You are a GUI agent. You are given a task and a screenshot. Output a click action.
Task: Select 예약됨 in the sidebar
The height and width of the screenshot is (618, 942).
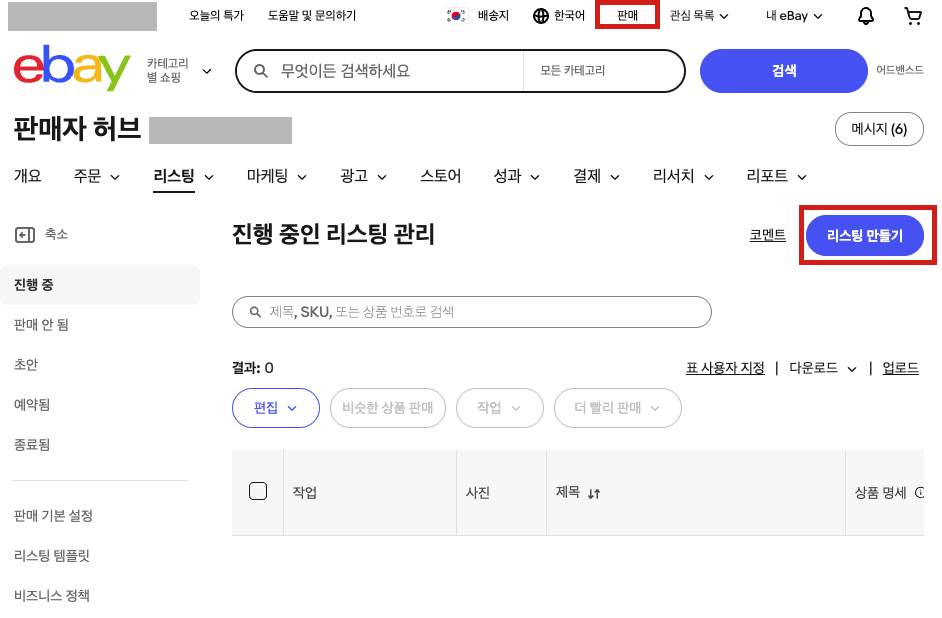32,405
